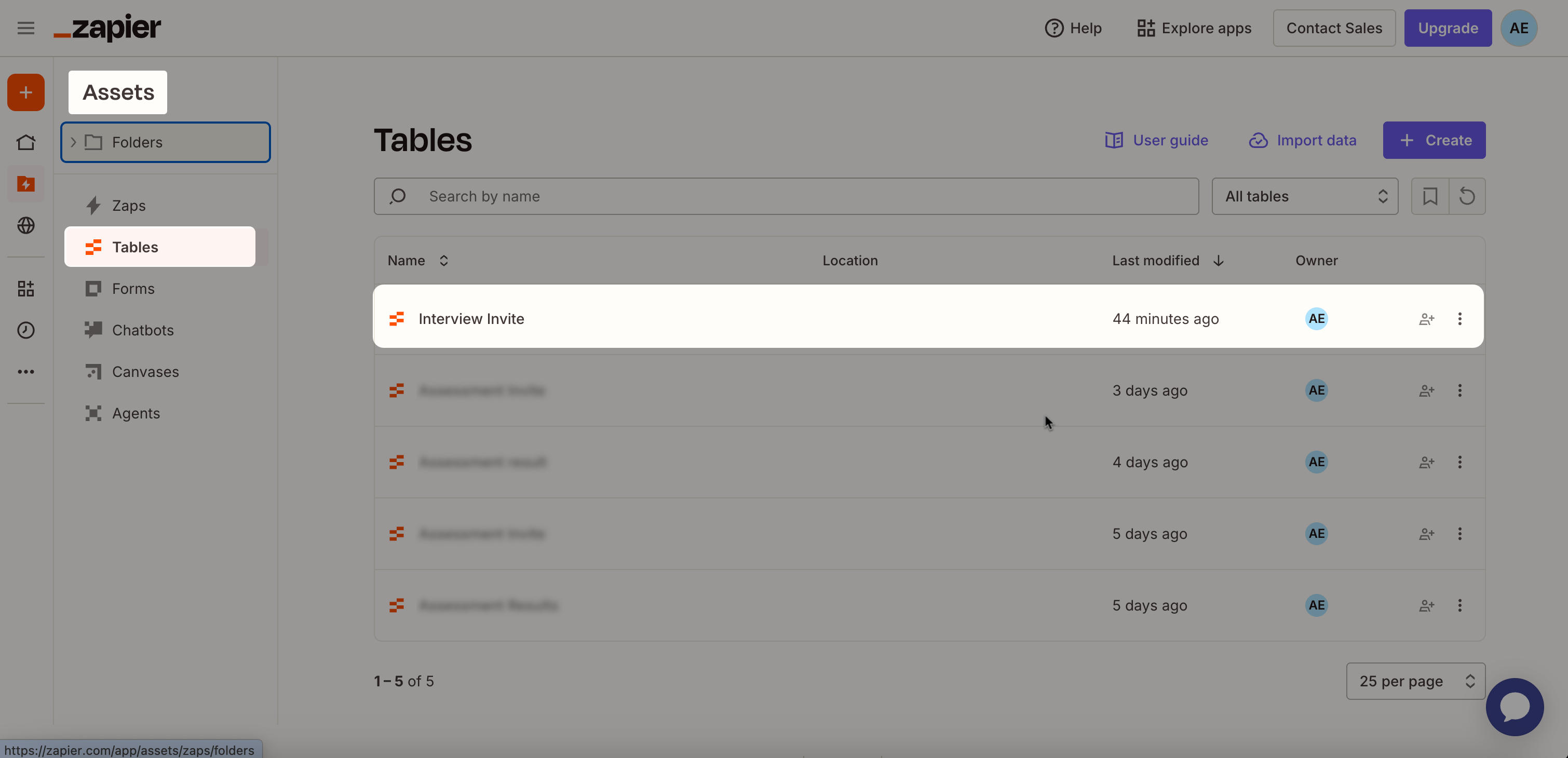Image resolution: width=1568 pixels, height=758 pixels.
Task: Click the apps grid icon in the left rail
Action: [25, 289]
